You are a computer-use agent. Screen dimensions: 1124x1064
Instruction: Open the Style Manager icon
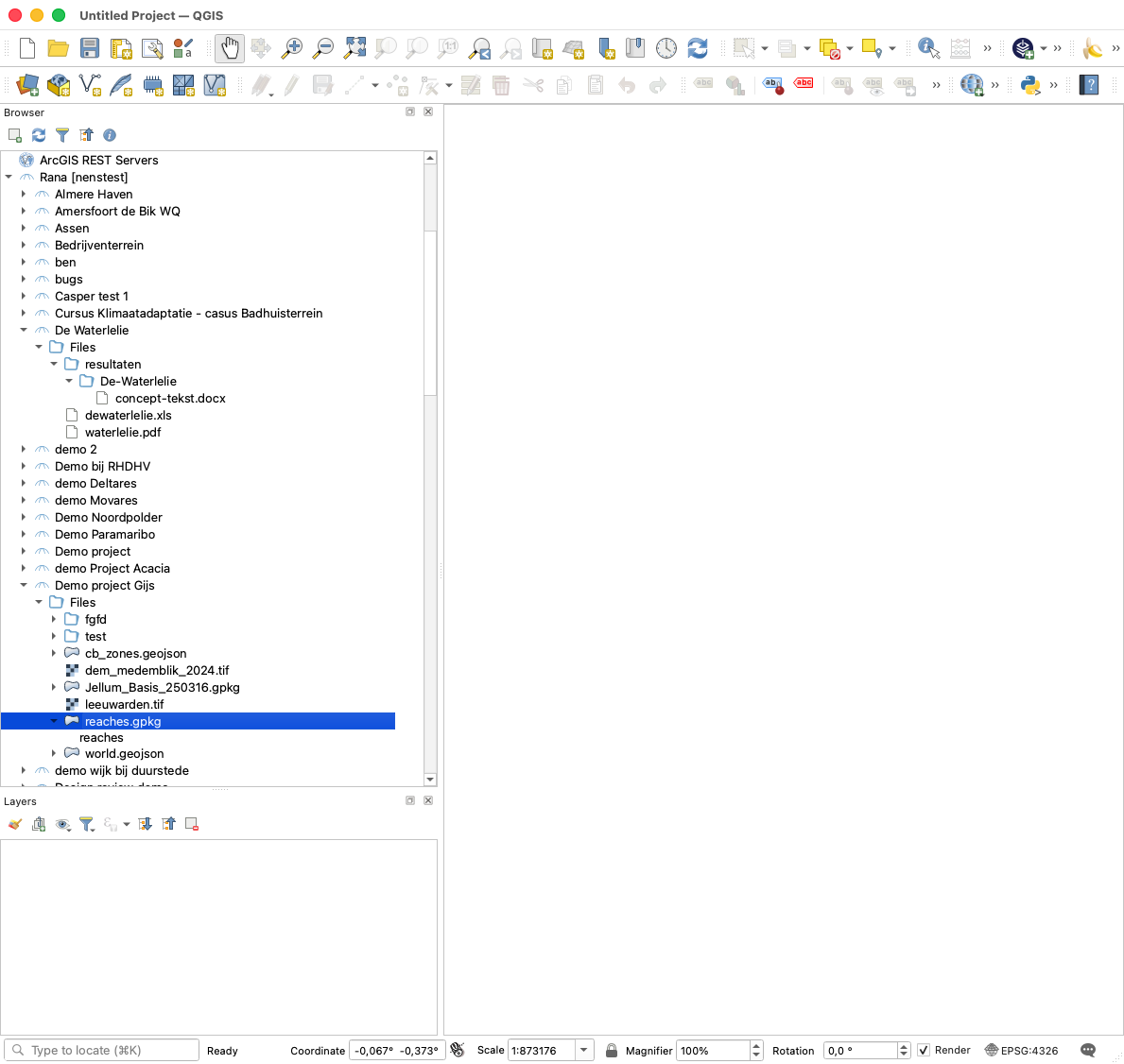182,48
